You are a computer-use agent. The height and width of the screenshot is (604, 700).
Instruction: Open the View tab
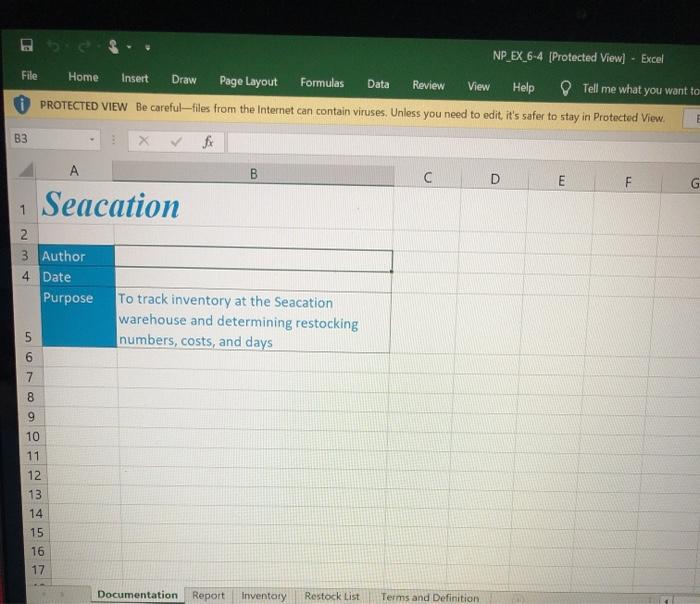pos(479,87)
